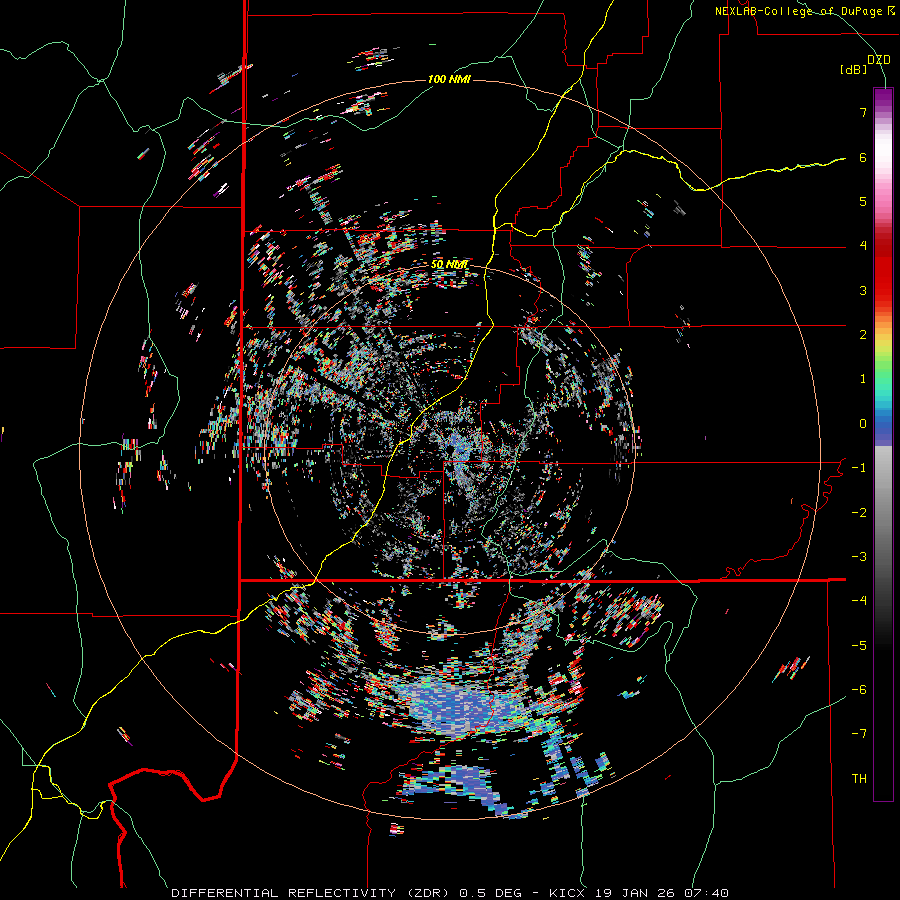Click the -6 value on the color scale
The width and height of the screenshot is (900, 900).
(859, 690)
